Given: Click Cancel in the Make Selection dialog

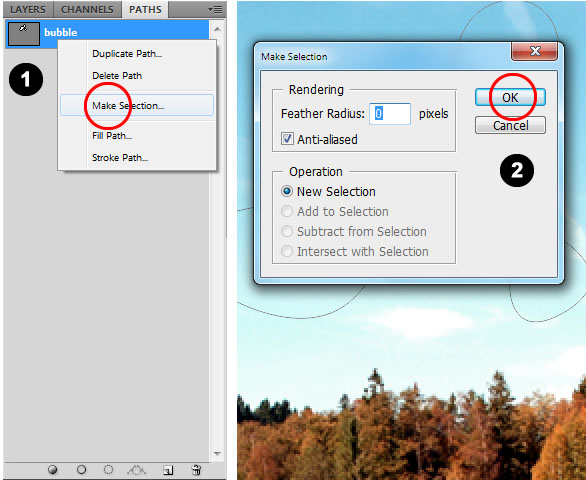Looking at the screenshot, I should click(510, 125).
